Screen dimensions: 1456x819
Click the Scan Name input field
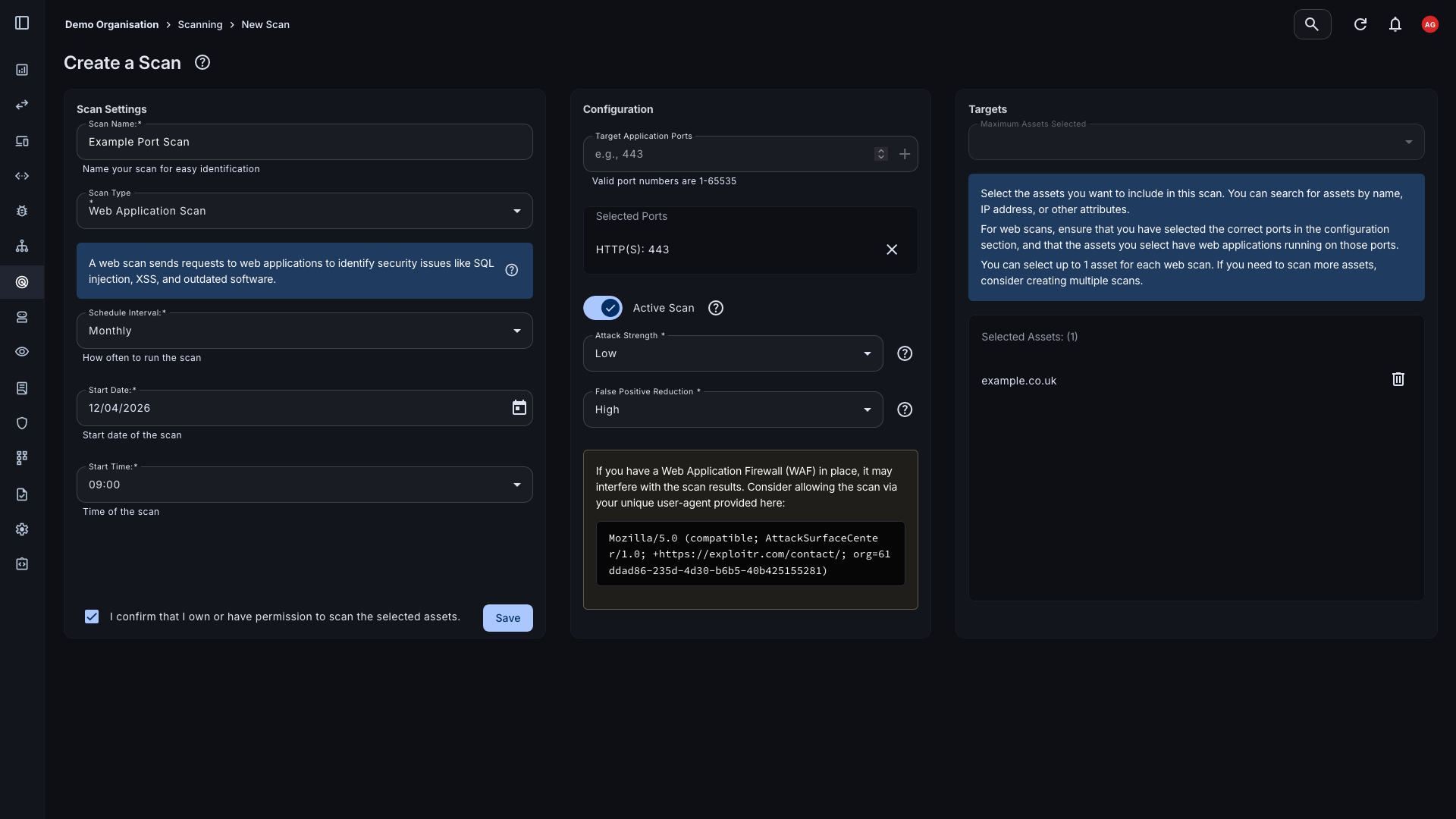tap(305, 142)
